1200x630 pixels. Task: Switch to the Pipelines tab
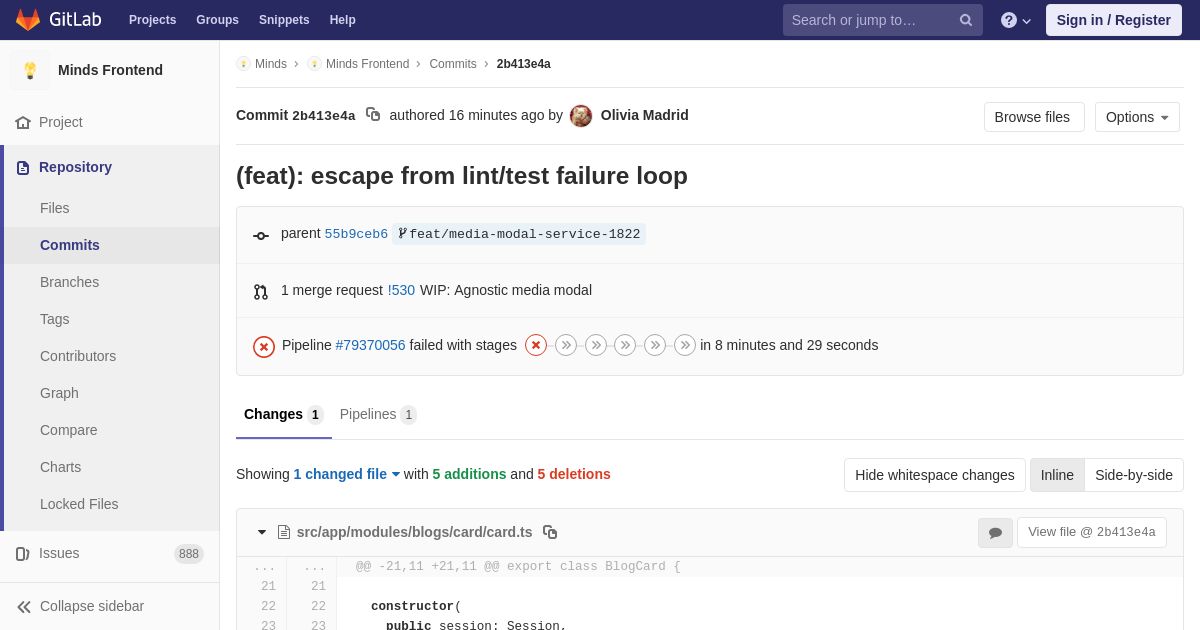click(x=378, y=414)
